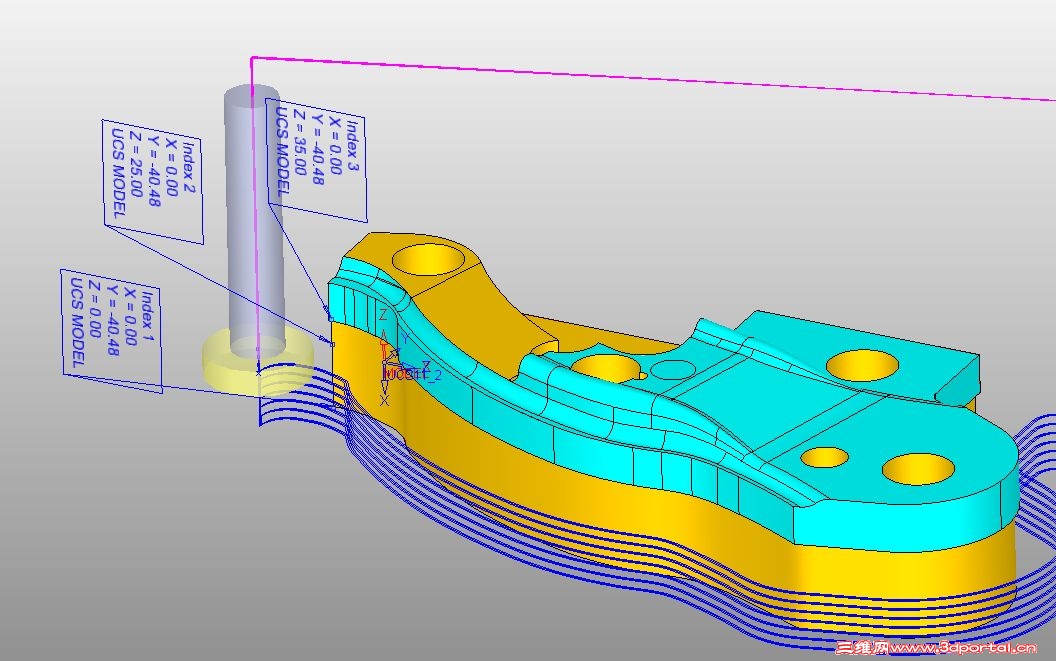Click the Z = 0.00 value in Index 1
This screenshot has width=1056, height=661.
pyautogui.click(x=95, y=309)
